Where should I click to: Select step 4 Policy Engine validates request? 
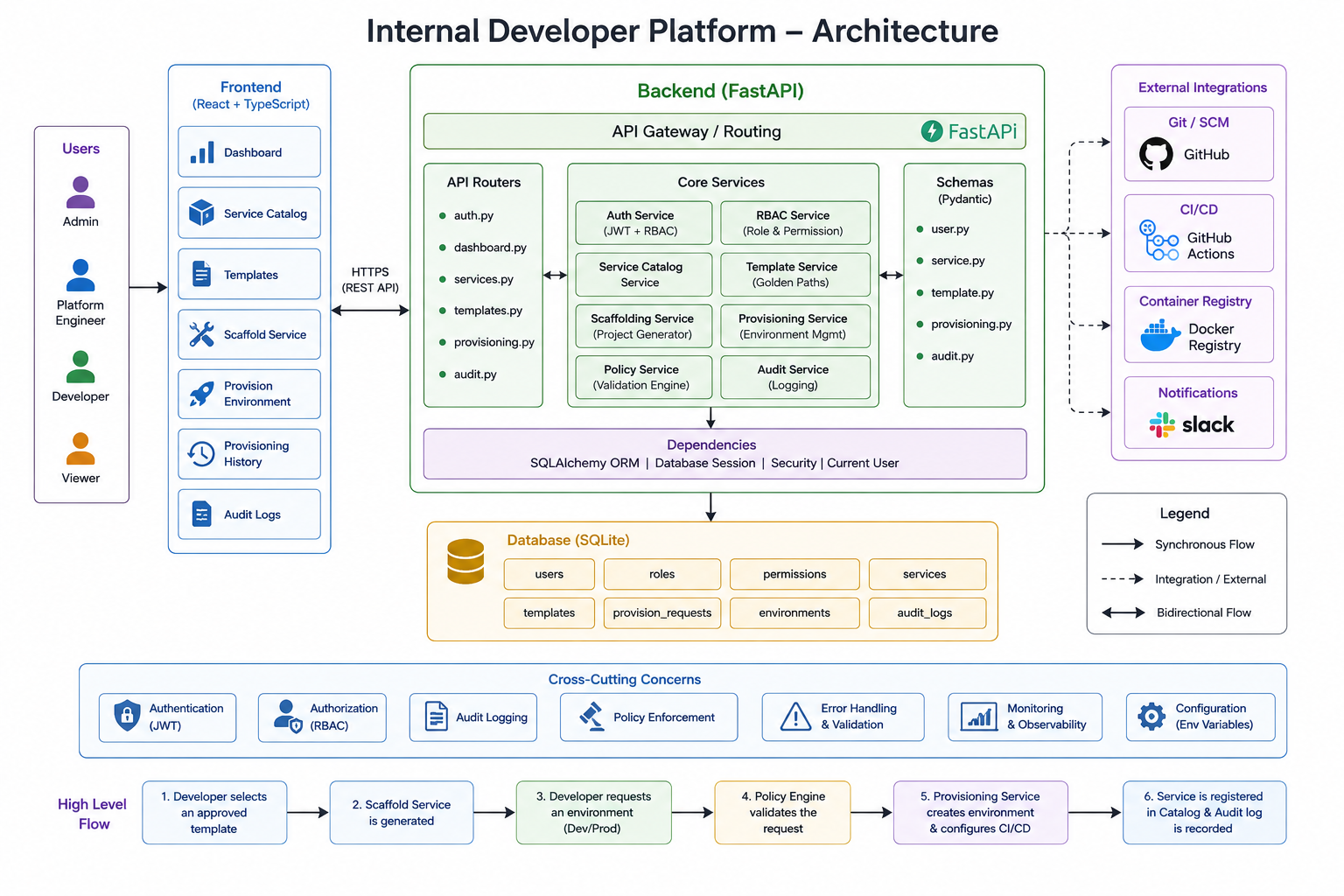point(783,813)
